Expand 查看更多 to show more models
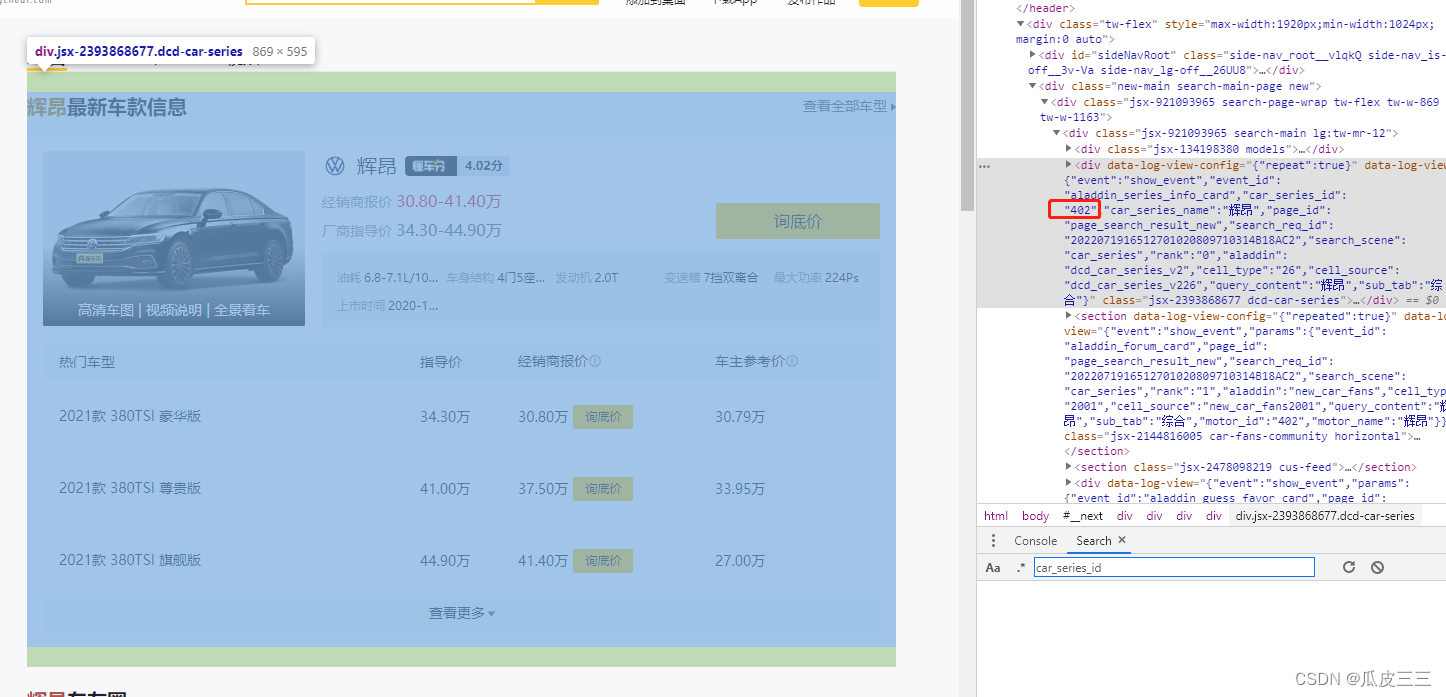 pyautogui.click(x=462, y=613)
